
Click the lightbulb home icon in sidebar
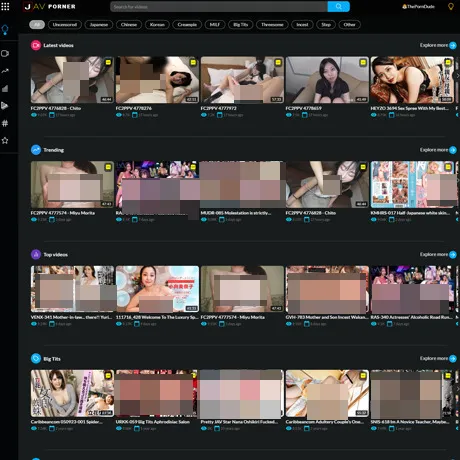point(5,30)
